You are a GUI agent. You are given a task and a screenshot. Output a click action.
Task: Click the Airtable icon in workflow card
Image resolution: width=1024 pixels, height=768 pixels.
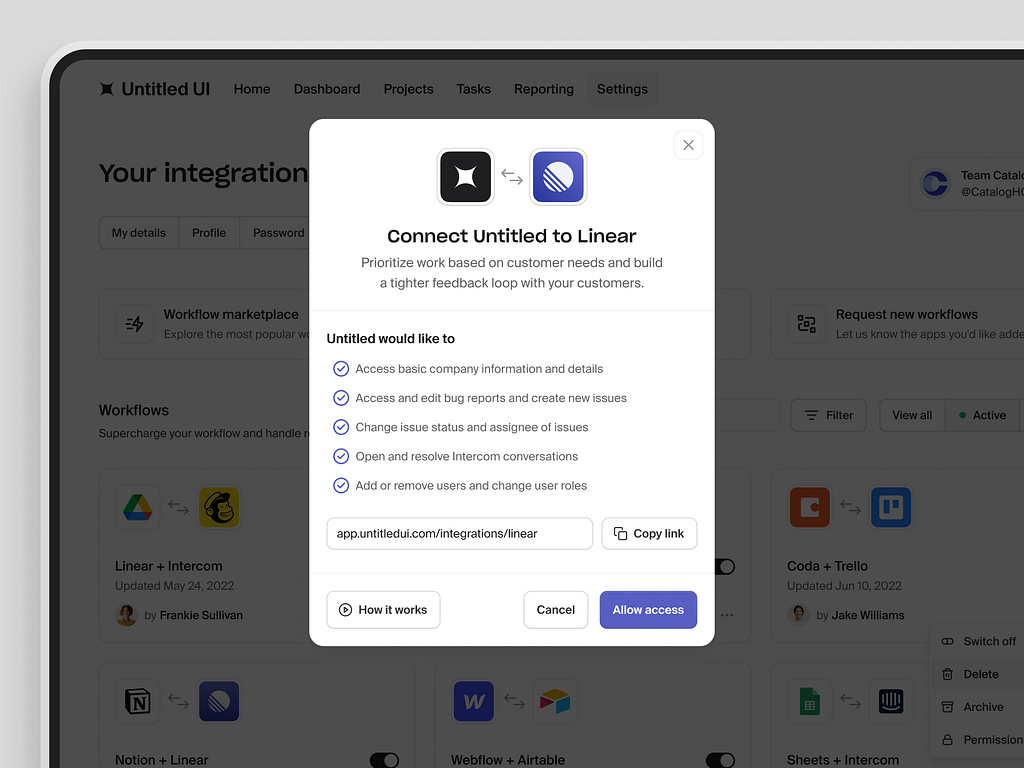click(x=553, y=701)
